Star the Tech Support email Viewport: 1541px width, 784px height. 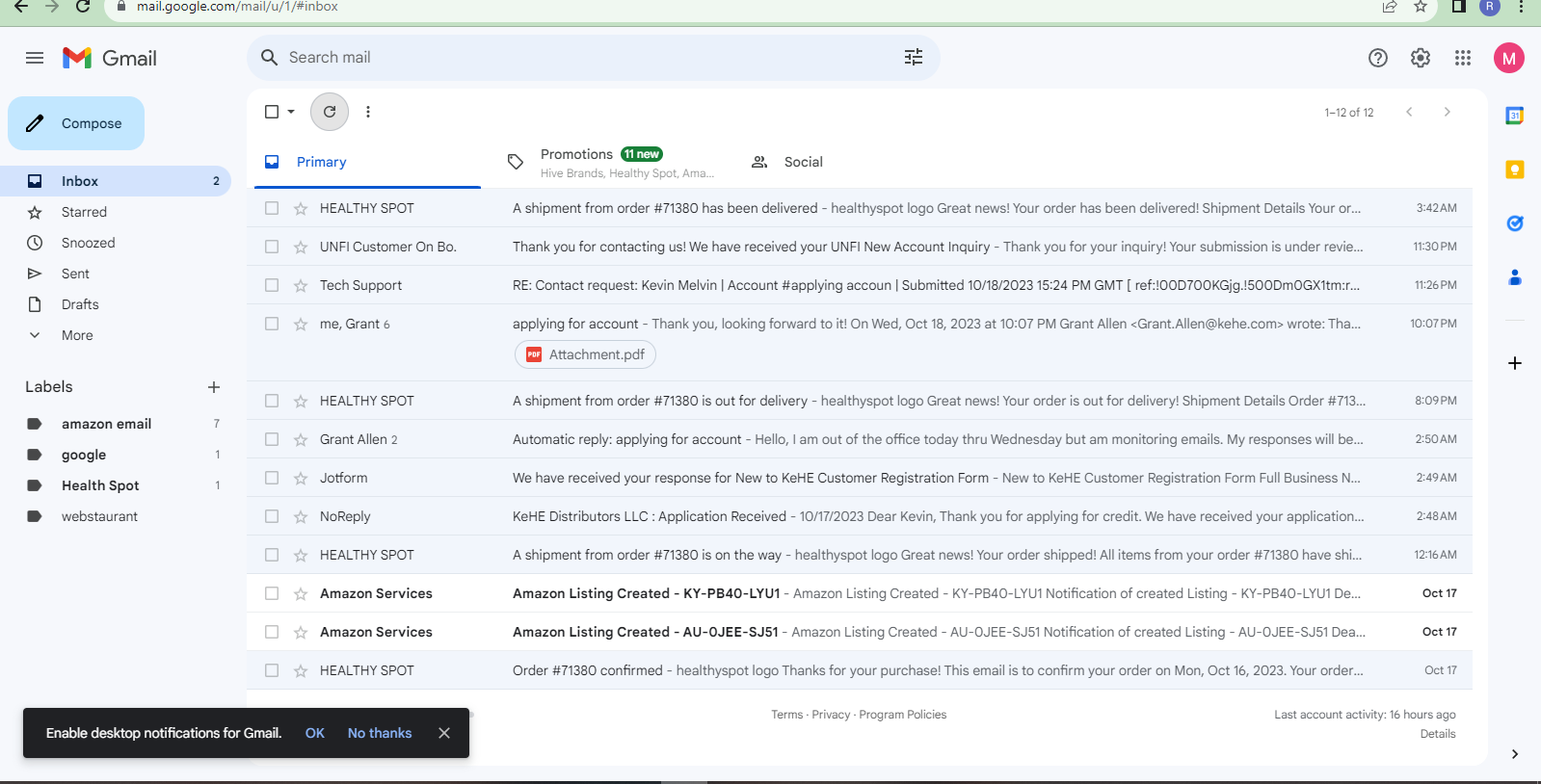pos(301,285)
